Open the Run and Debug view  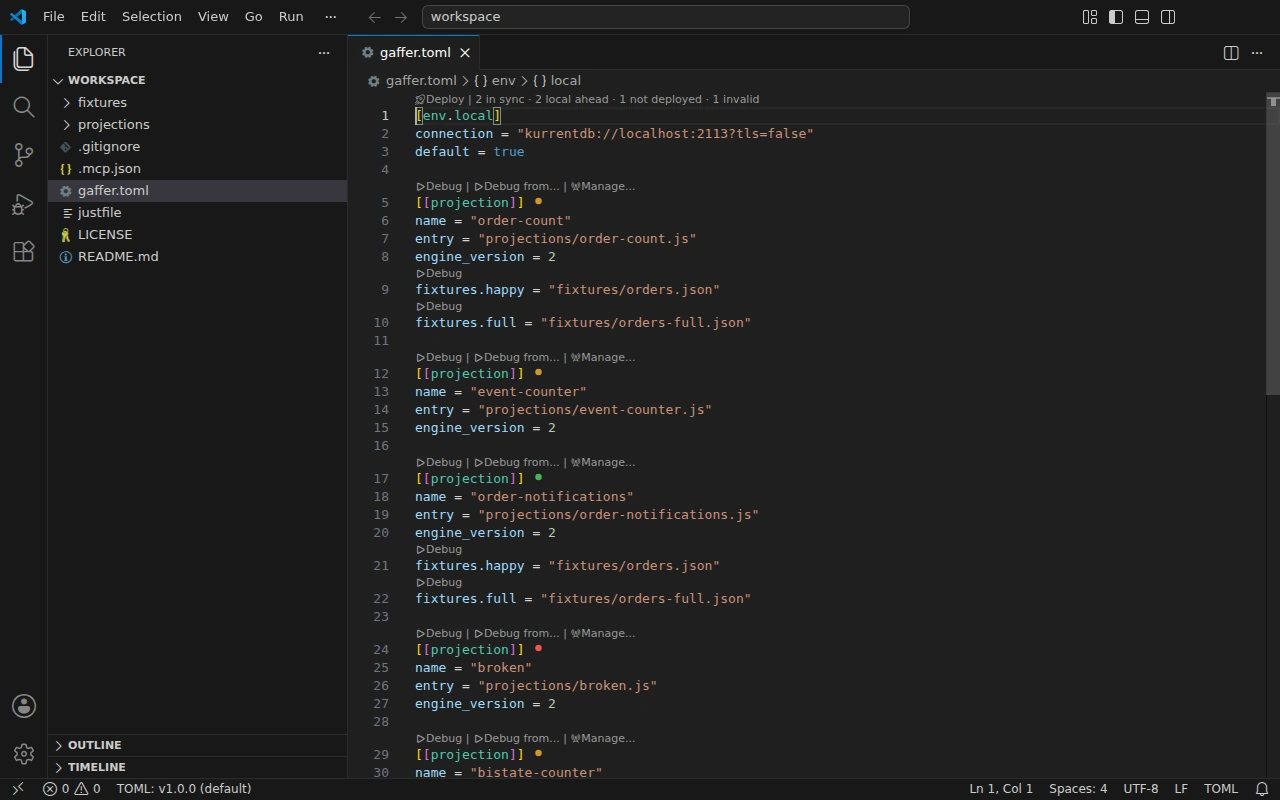click(x=24, y=203)
